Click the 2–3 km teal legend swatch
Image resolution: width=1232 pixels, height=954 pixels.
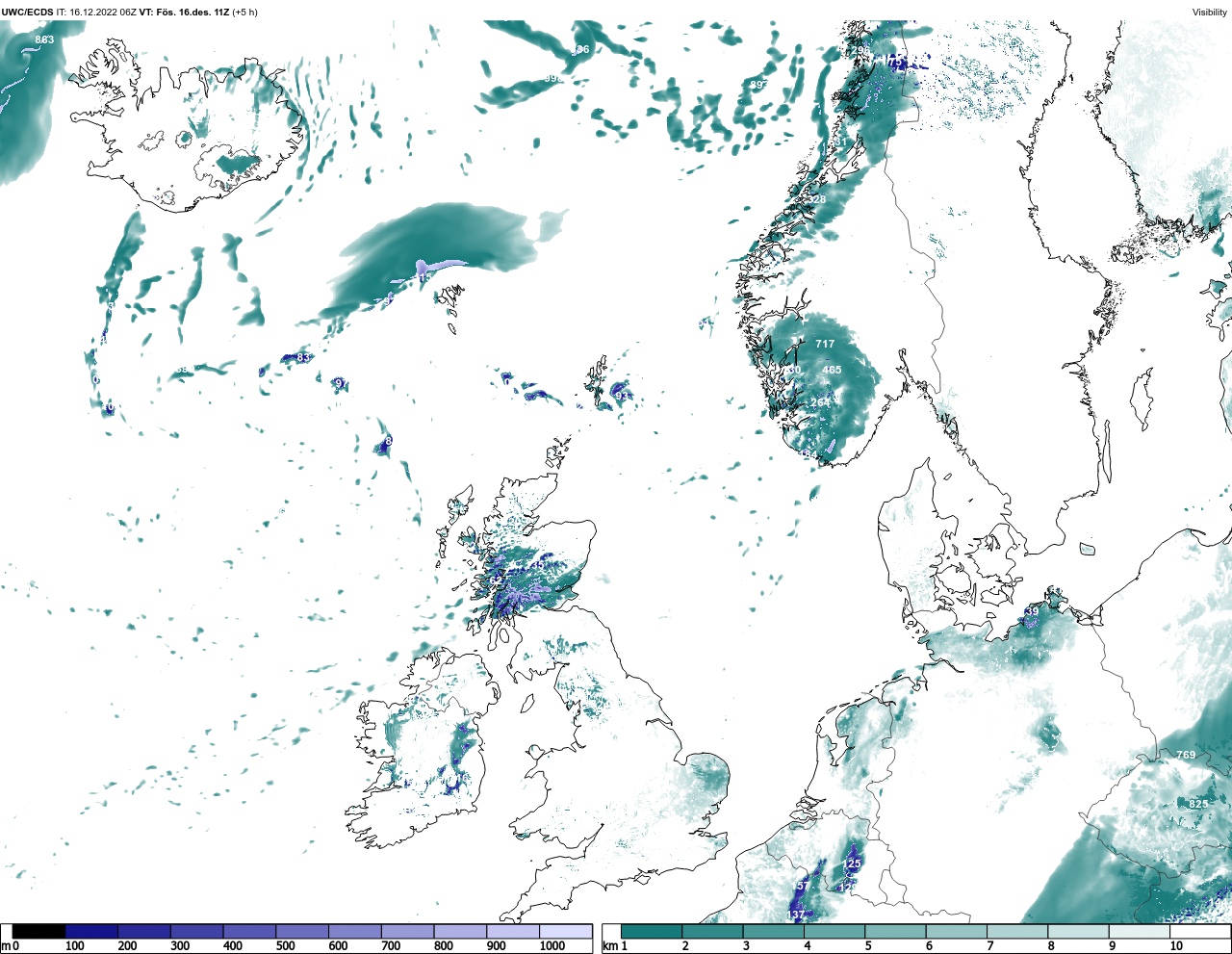click(x=712, y=931)
